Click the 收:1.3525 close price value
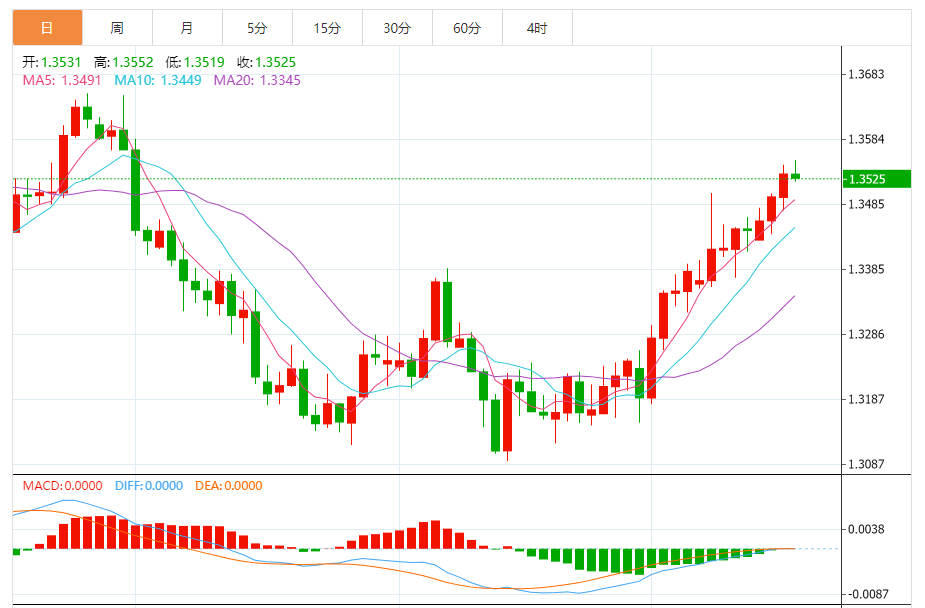 coord(267,62)
